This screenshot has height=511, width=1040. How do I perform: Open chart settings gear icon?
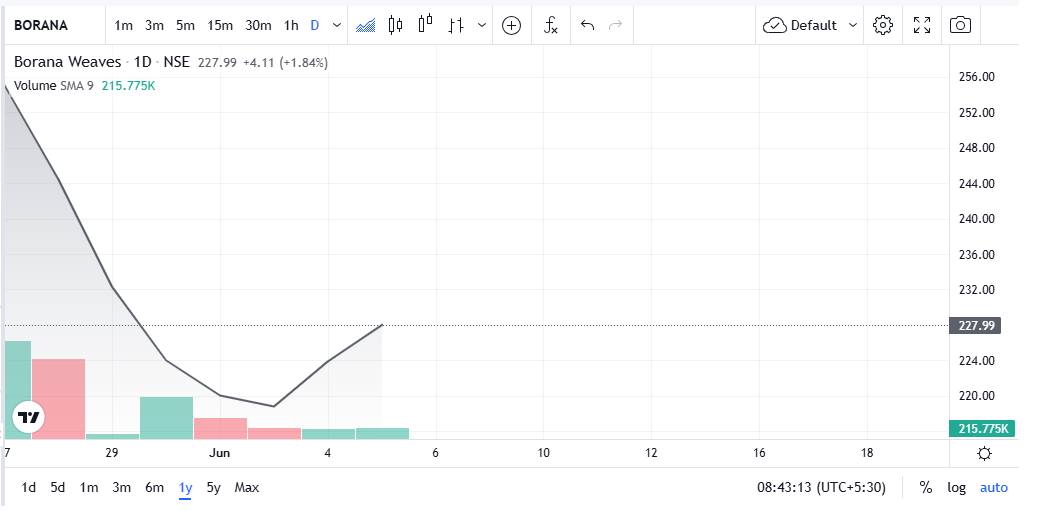coord(882,25)
